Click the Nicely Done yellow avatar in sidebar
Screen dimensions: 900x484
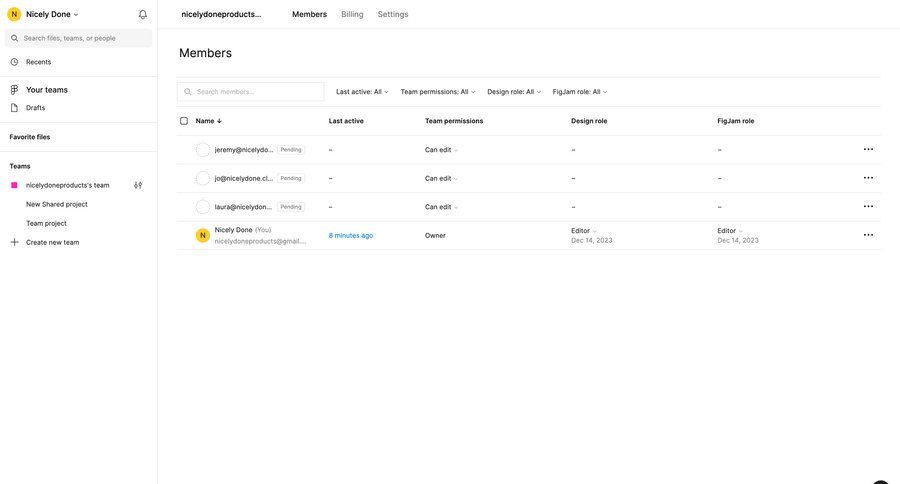[14, 14]
